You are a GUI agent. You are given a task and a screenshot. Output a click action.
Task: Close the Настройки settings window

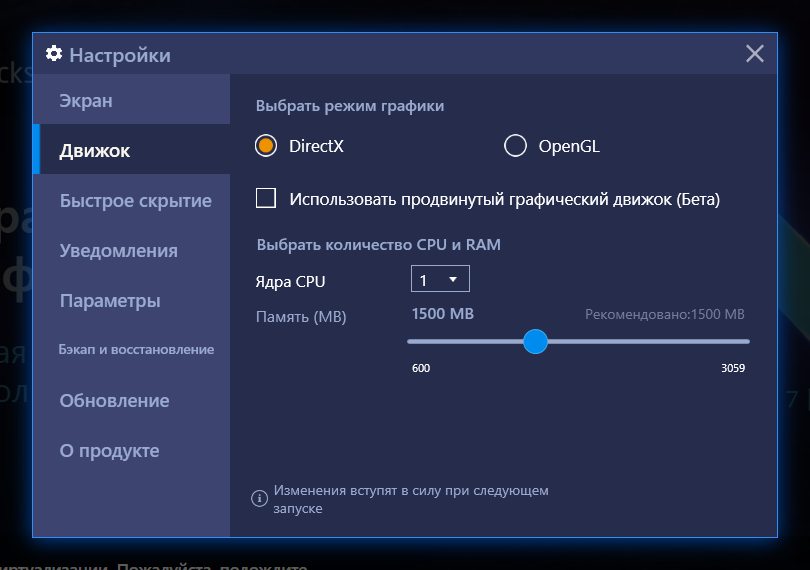tap(755, 54)
